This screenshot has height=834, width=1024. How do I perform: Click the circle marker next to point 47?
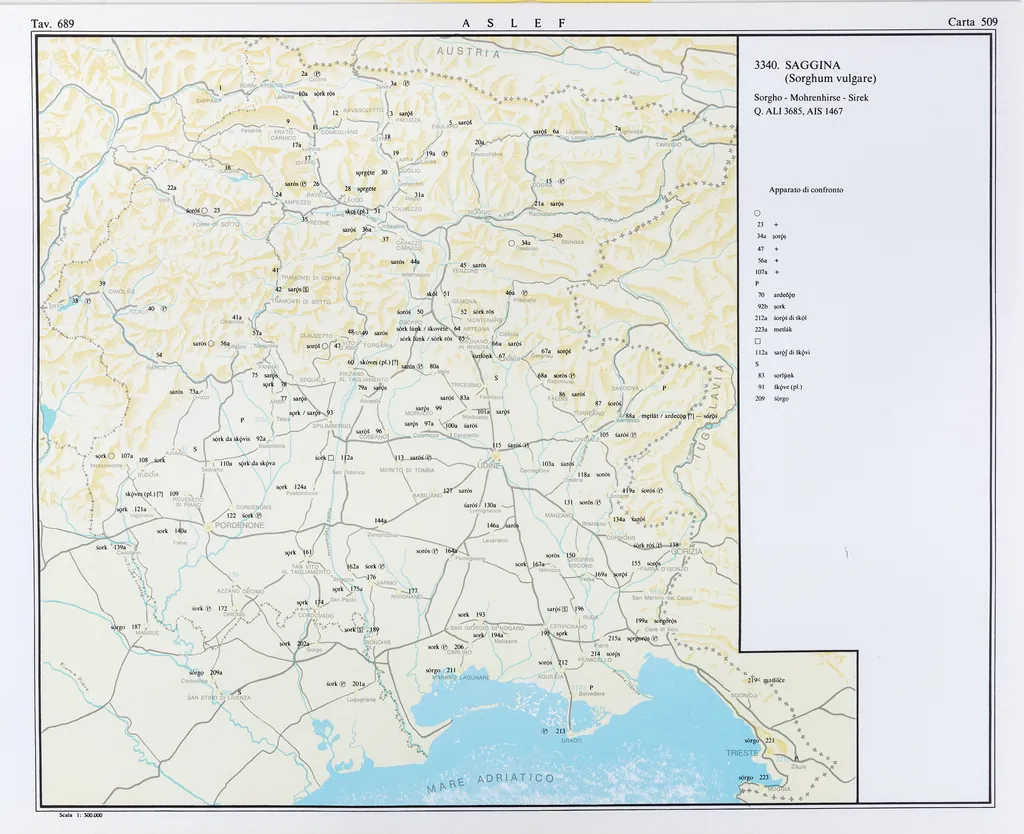[326, 346]
